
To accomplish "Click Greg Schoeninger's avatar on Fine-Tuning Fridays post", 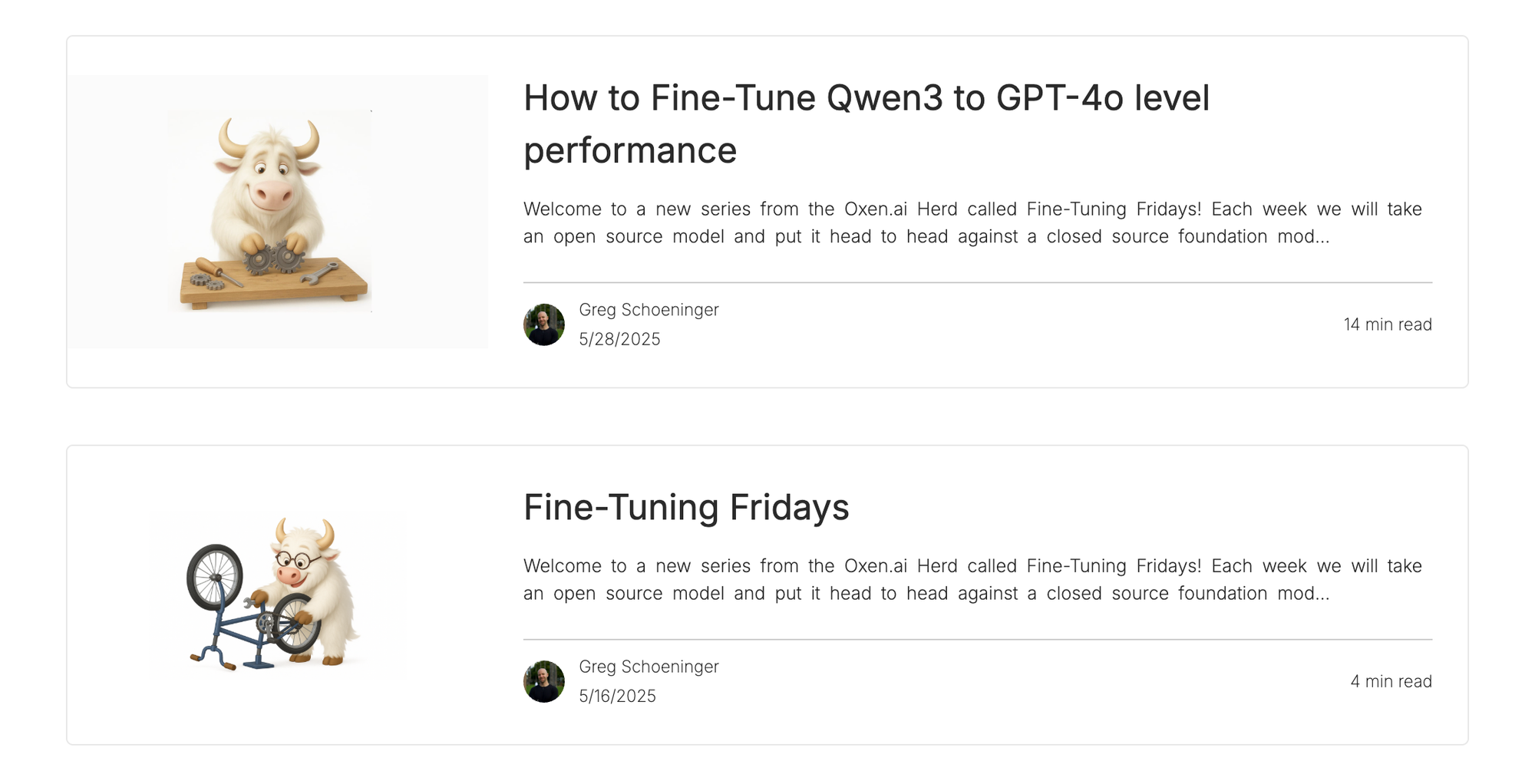I will [544, 681].
